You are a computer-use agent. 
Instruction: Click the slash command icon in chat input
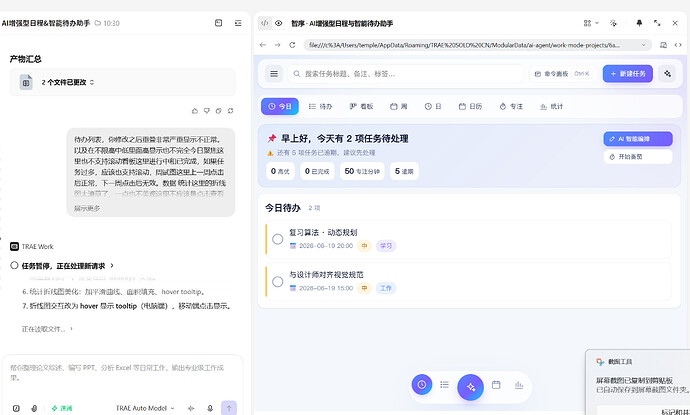[16, 408]
